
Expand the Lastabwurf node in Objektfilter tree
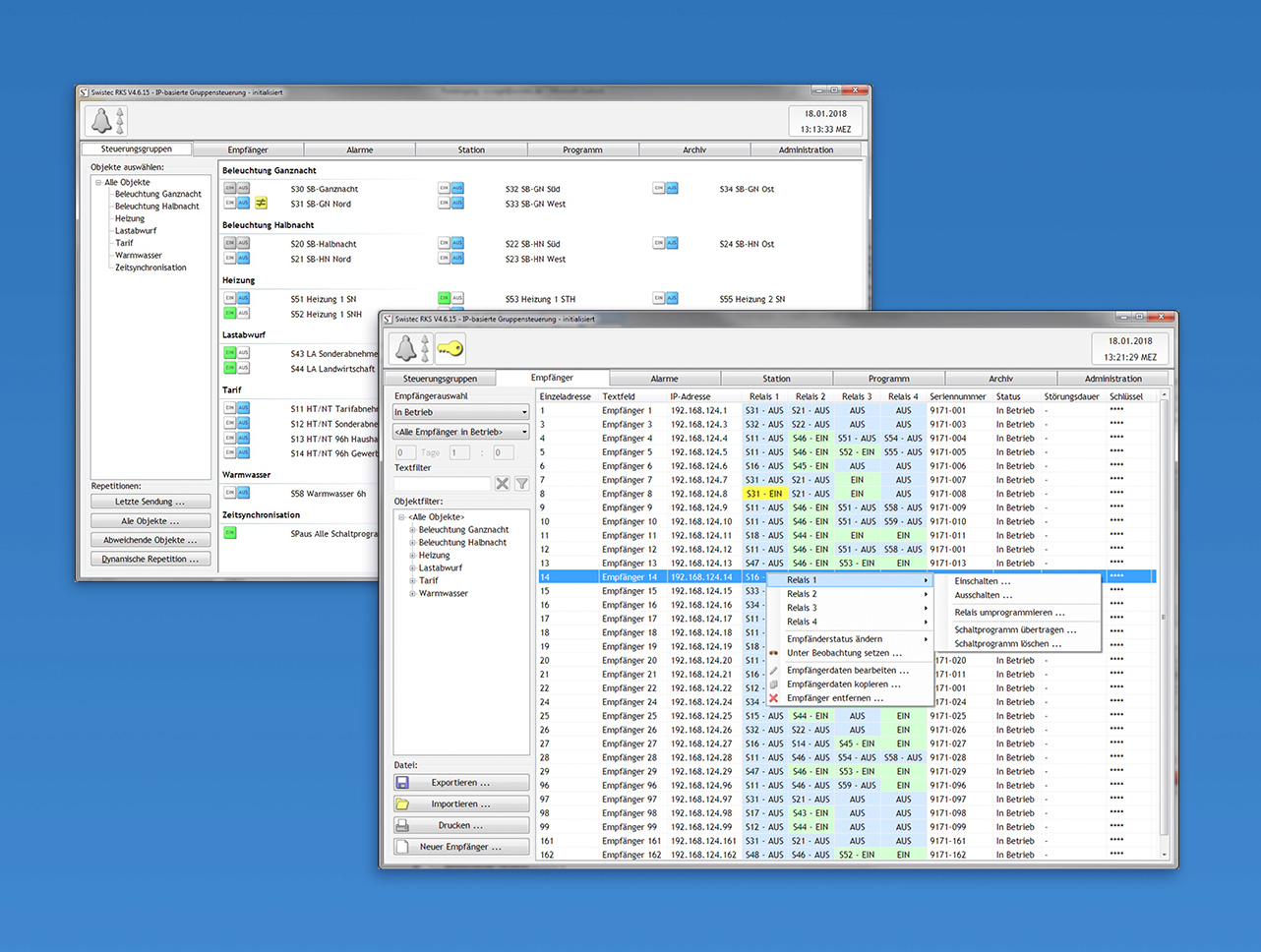coord(412,568)
